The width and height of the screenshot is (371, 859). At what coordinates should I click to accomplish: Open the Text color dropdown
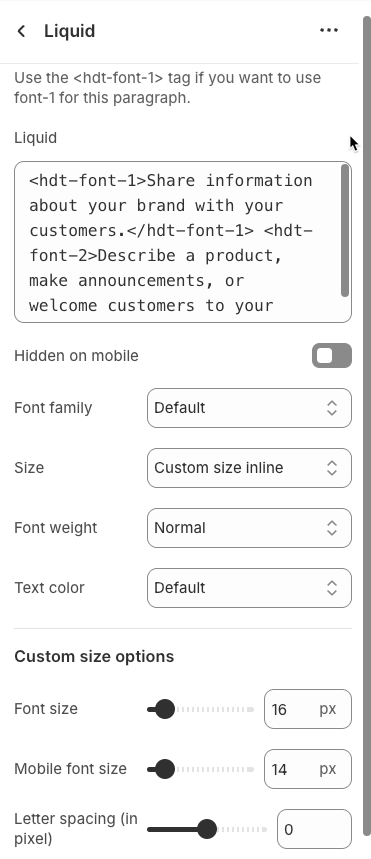click(249, 588)
